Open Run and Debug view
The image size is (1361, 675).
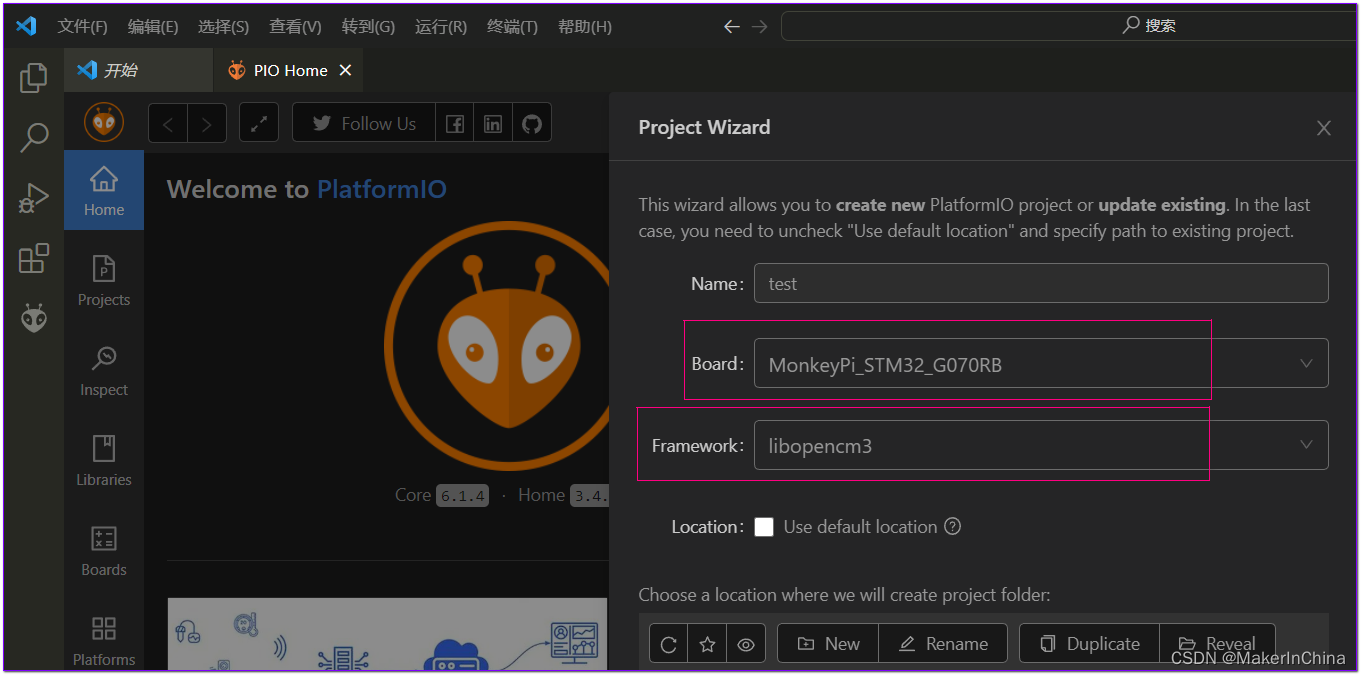(x=34, y=198)
